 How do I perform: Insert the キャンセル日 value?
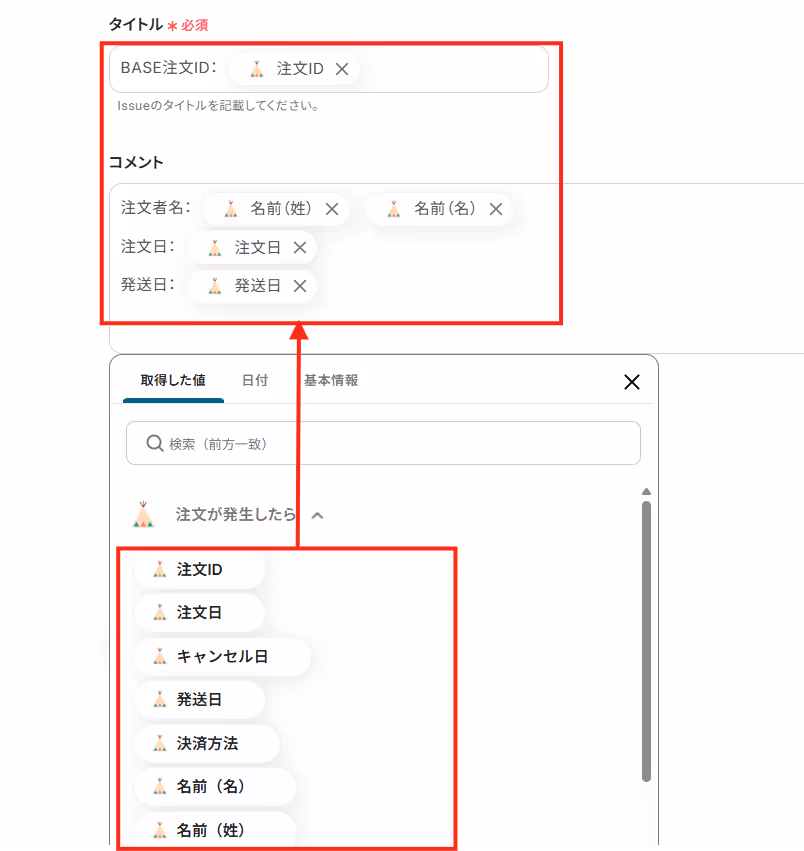[223, 657]
